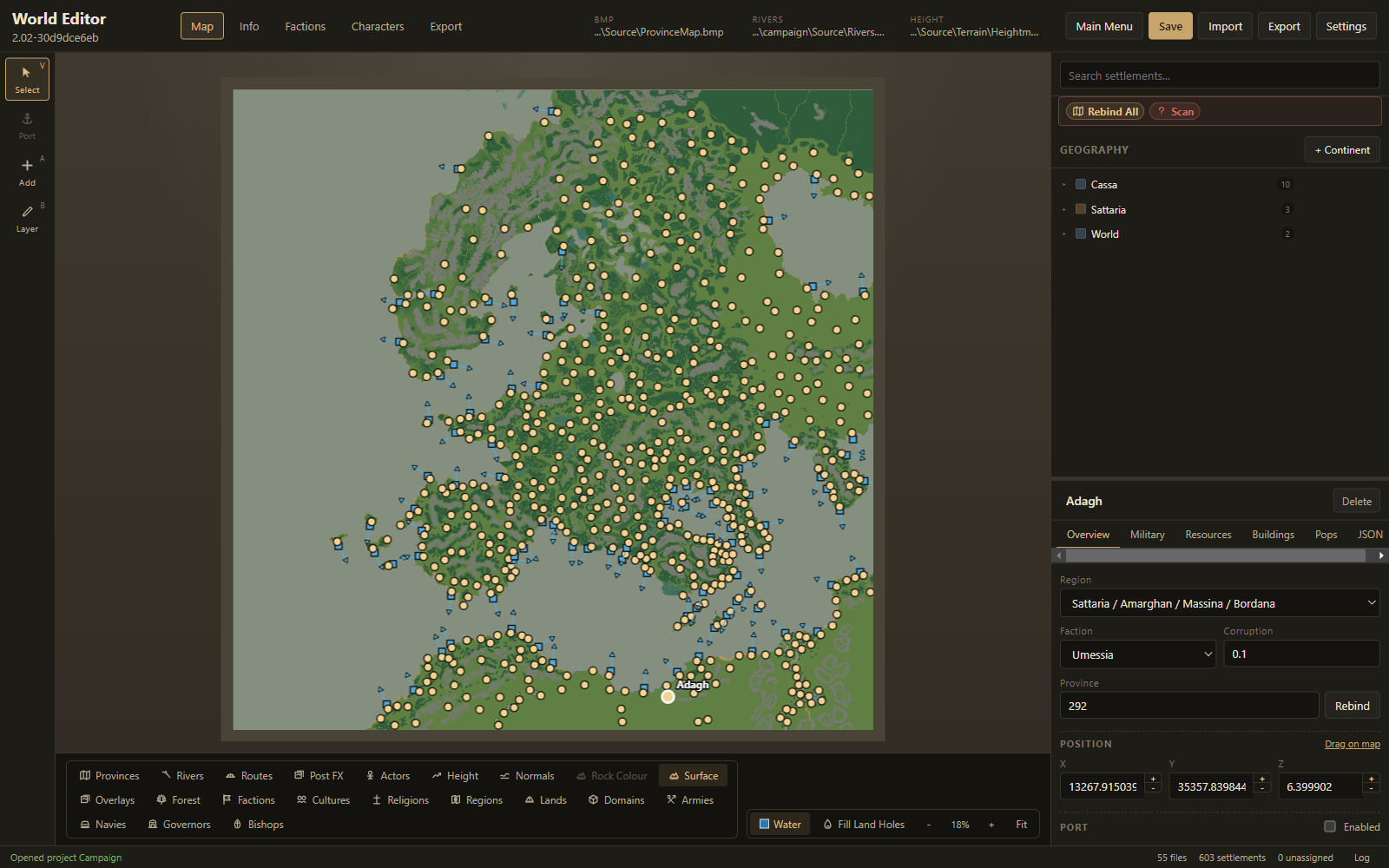Open the Region dropdown for Adagh
The image size is (1389, 868).
(1220, 603)
